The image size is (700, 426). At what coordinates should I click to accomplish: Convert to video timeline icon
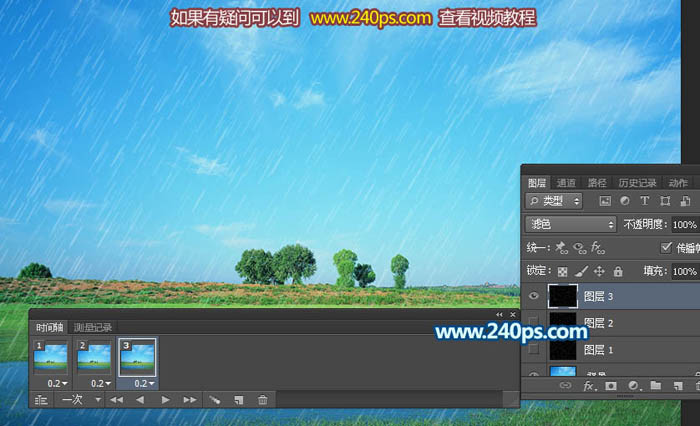tap(41, 400)
